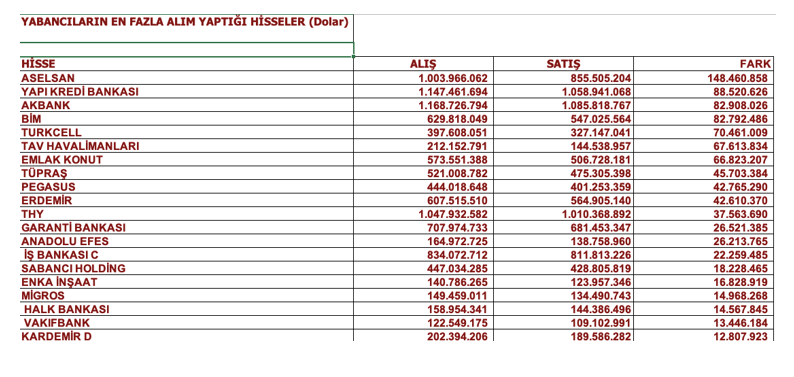This screenshot has width=794, height=377.
Task: Select the title cell YABANCILARIN EN FAZLA ALIM
Action: pyautogui.click(x=186, y=28)
